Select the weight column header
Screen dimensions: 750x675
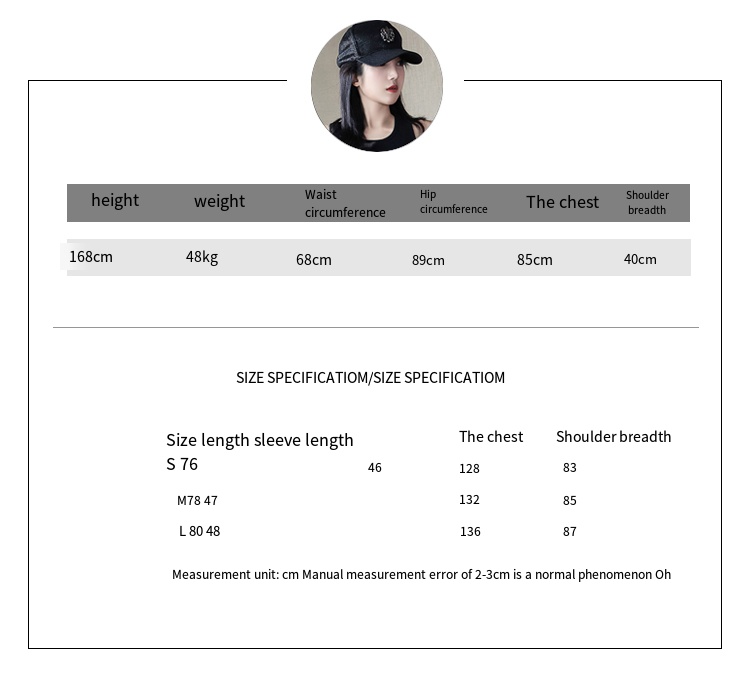tap(220, 201)
